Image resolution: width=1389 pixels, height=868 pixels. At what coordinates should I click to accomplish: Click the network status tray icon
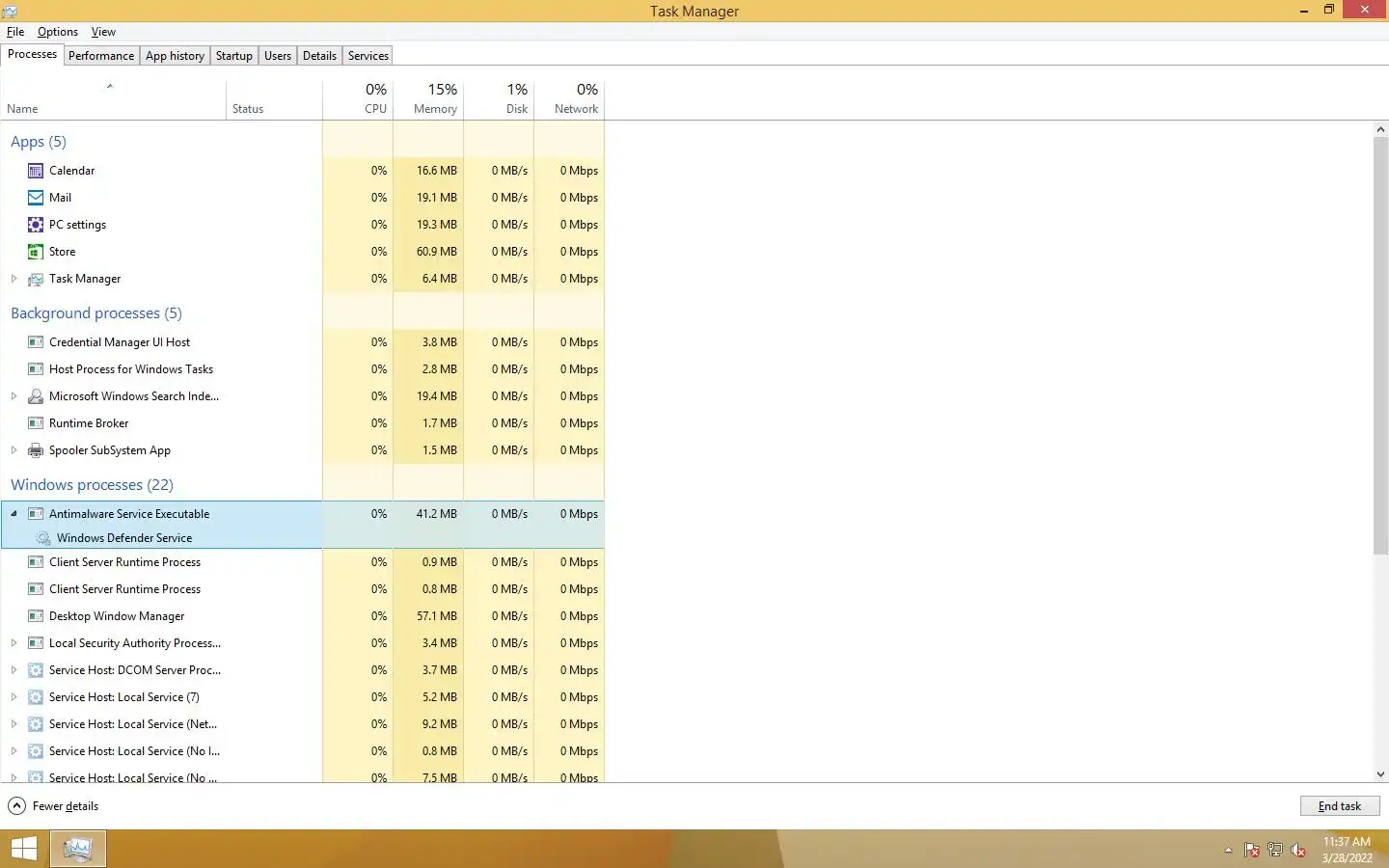[x=1274, y=850]
